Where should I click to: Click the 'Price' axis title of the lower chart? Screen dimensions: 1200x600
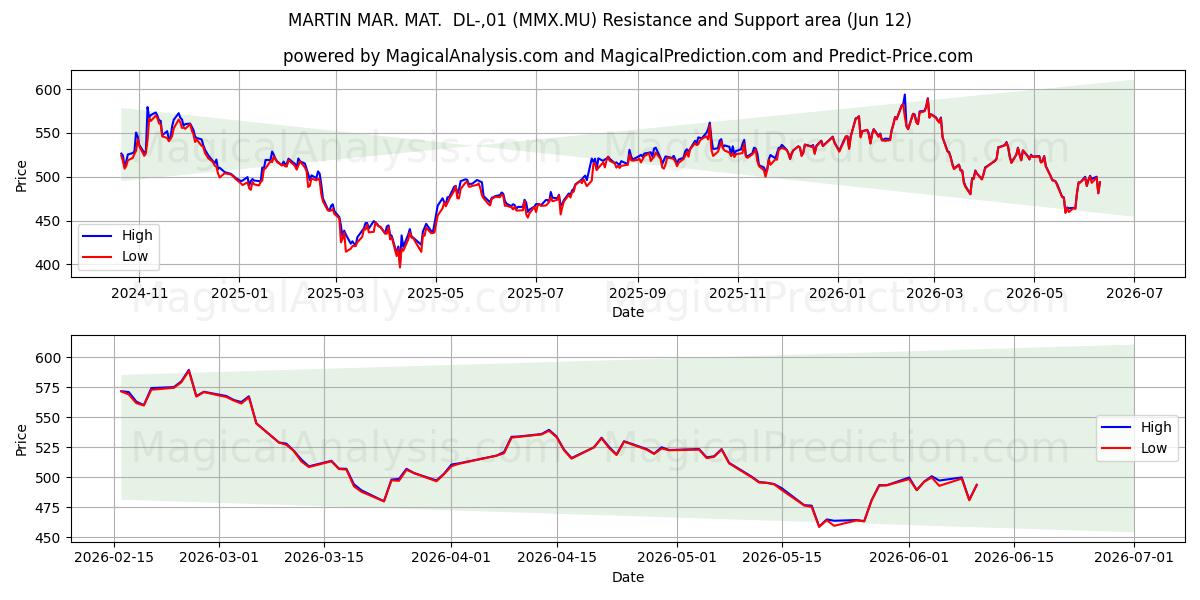coord(22,439)
